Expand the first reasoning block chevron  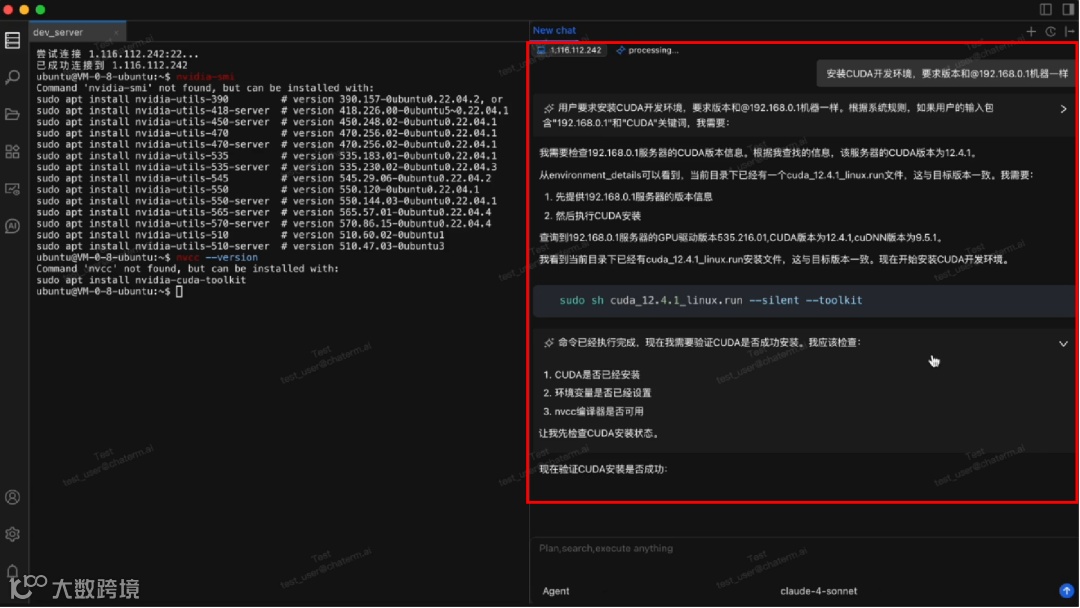coord(1063,109)
